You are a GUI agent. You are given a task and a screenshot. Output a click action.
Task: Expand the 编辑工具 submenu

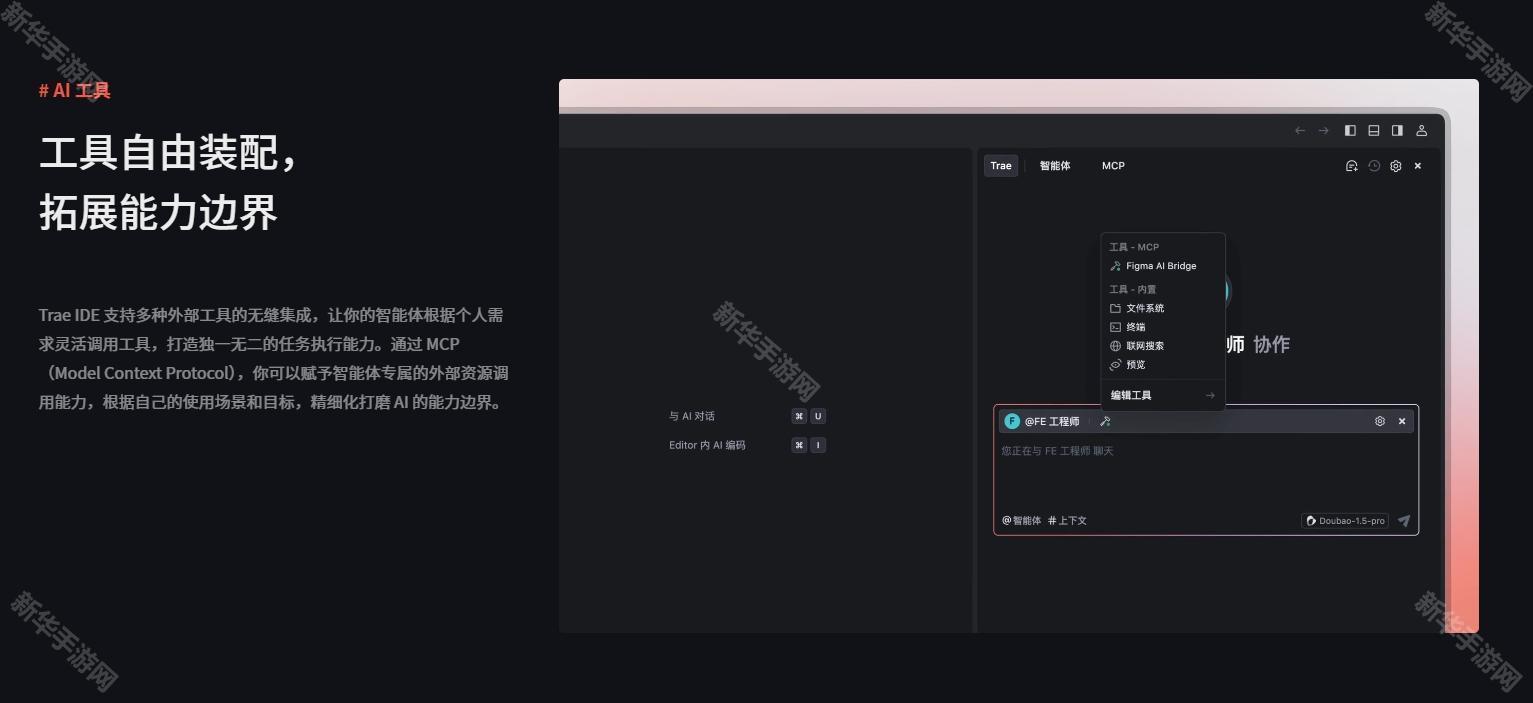[1162, 395]
